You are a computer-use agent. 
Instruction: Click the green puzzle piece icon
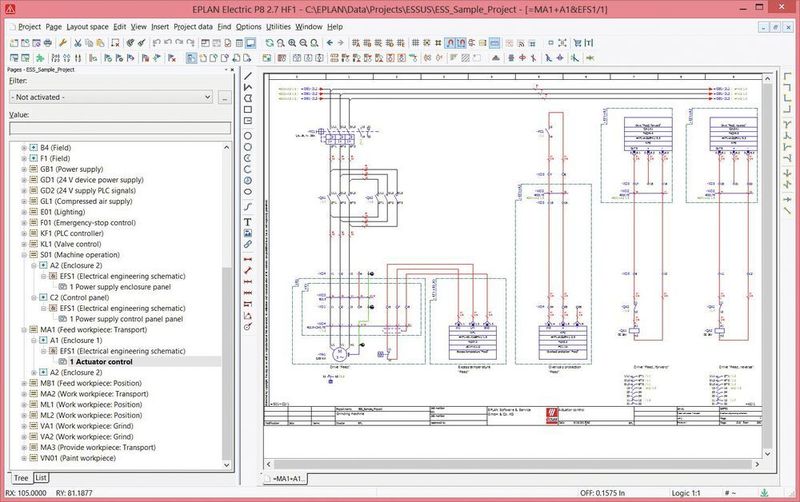click(x=39, y=58)
